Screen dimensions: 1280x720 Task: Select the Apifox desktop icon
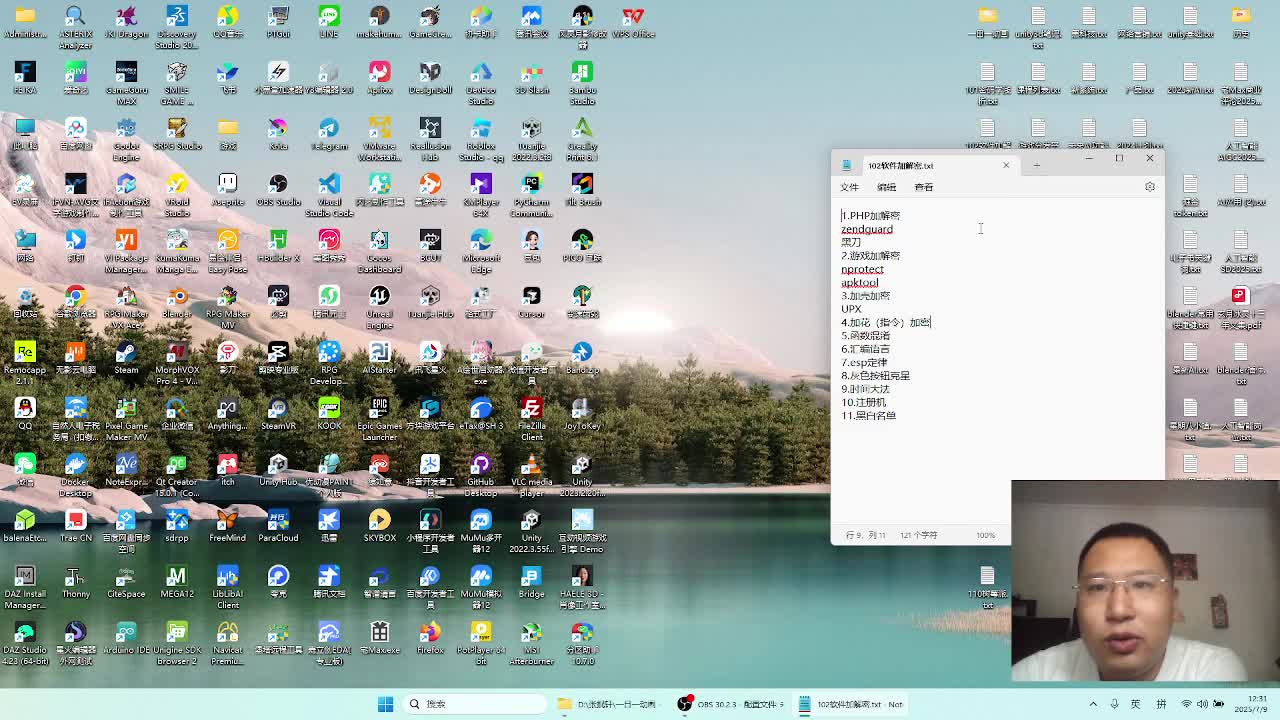coord(379,78)
